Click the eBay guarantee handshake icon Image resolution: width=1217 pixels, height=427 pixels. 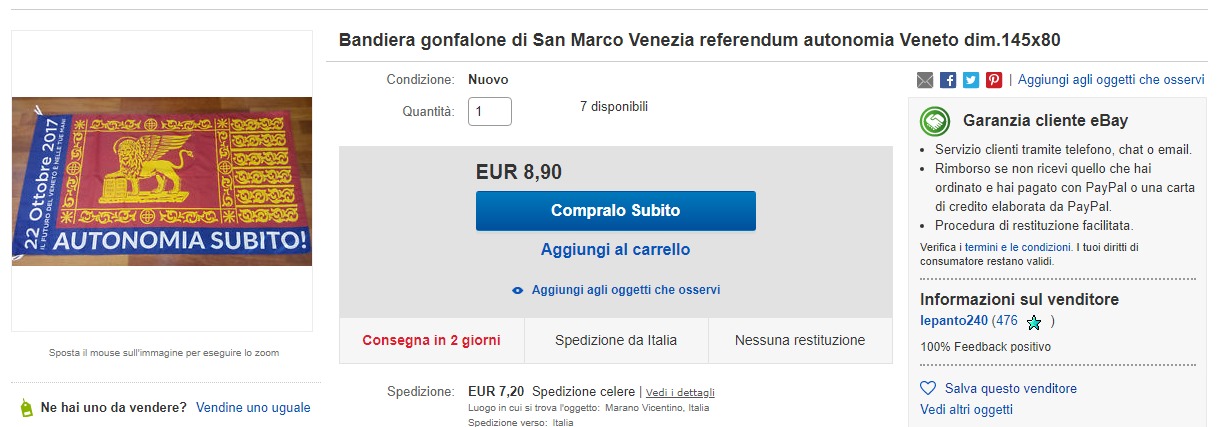(935, 121)
